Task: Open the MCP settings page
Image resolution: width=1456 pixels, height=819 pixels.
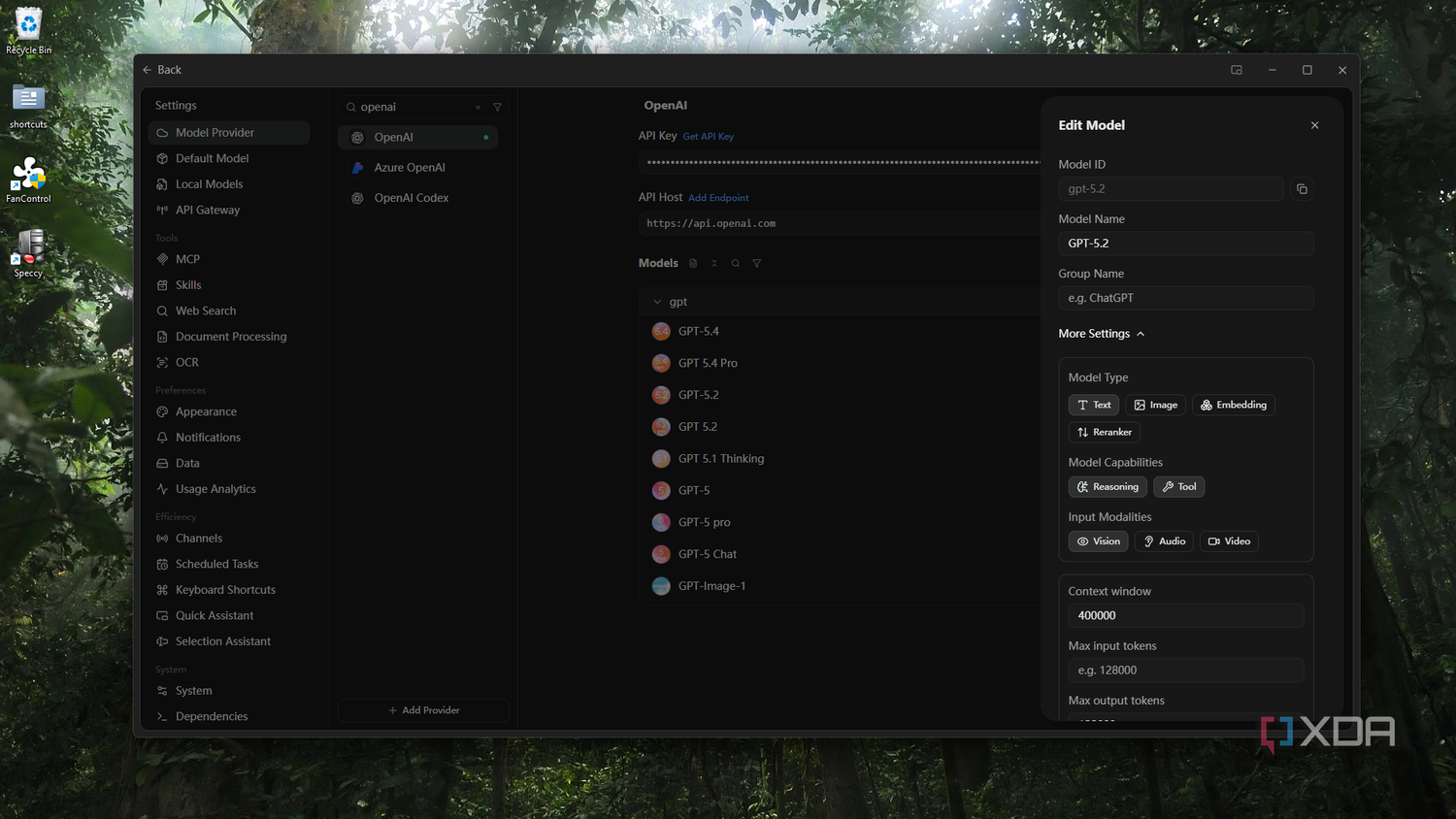Action: pos(229,260)
